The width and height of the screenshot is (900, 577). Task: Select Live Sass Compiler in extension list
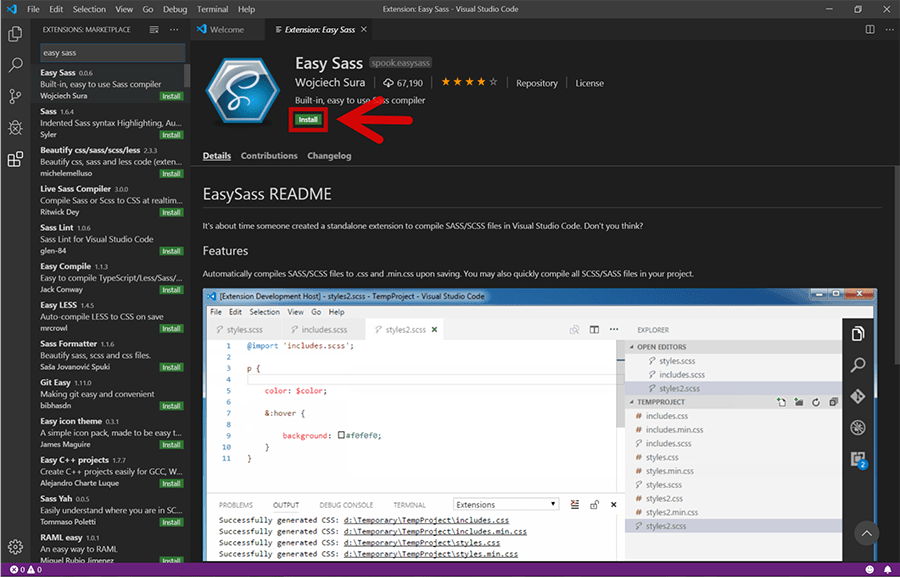tap(109, 200)
